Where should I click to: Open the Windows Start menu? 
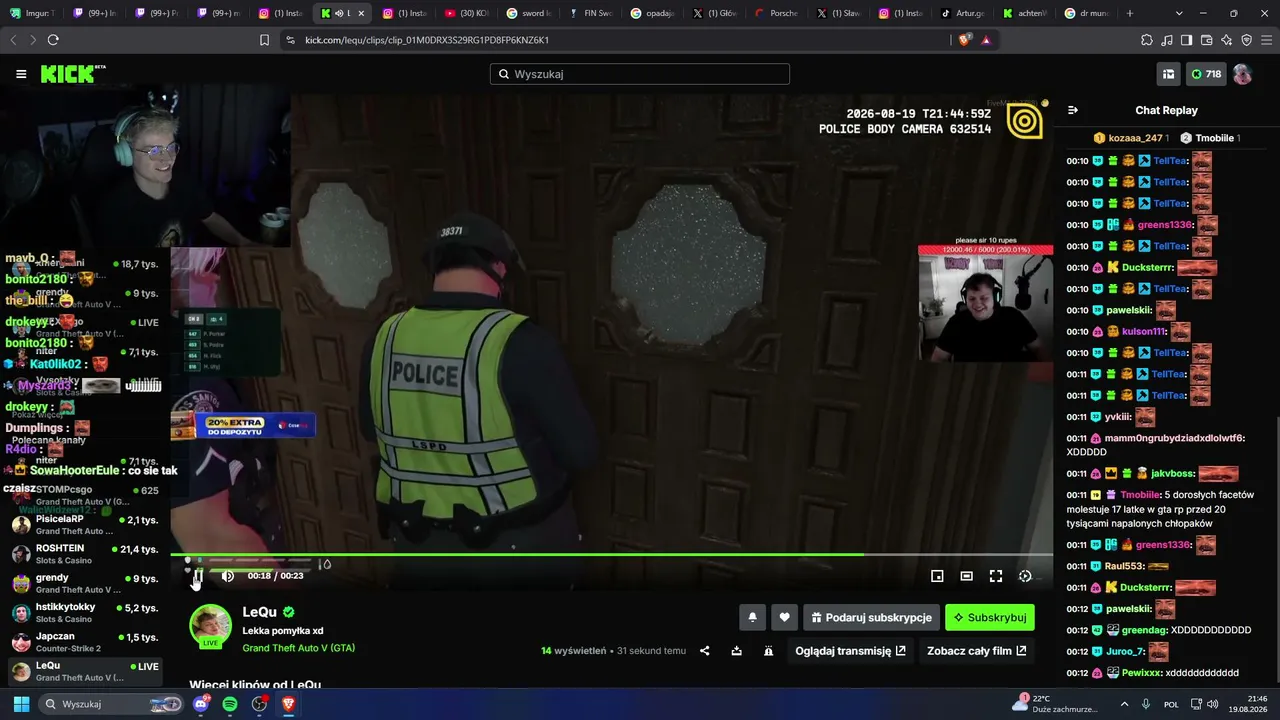[x=21, y=704]
